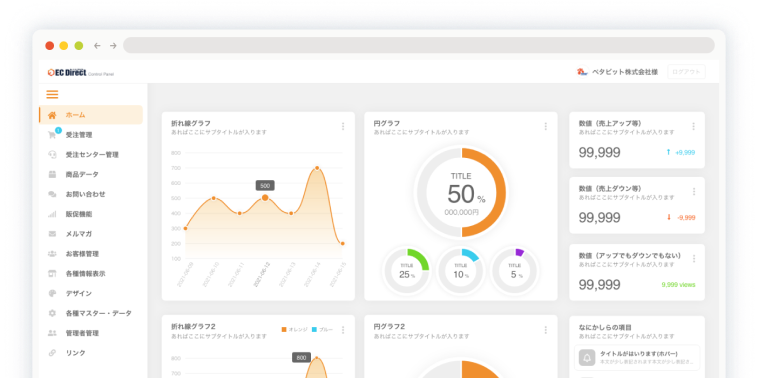Toggle the オレンジ legend in 折れ線グラフ2
The height and width of the screenshot is (378, 759).
coord(295,330)
